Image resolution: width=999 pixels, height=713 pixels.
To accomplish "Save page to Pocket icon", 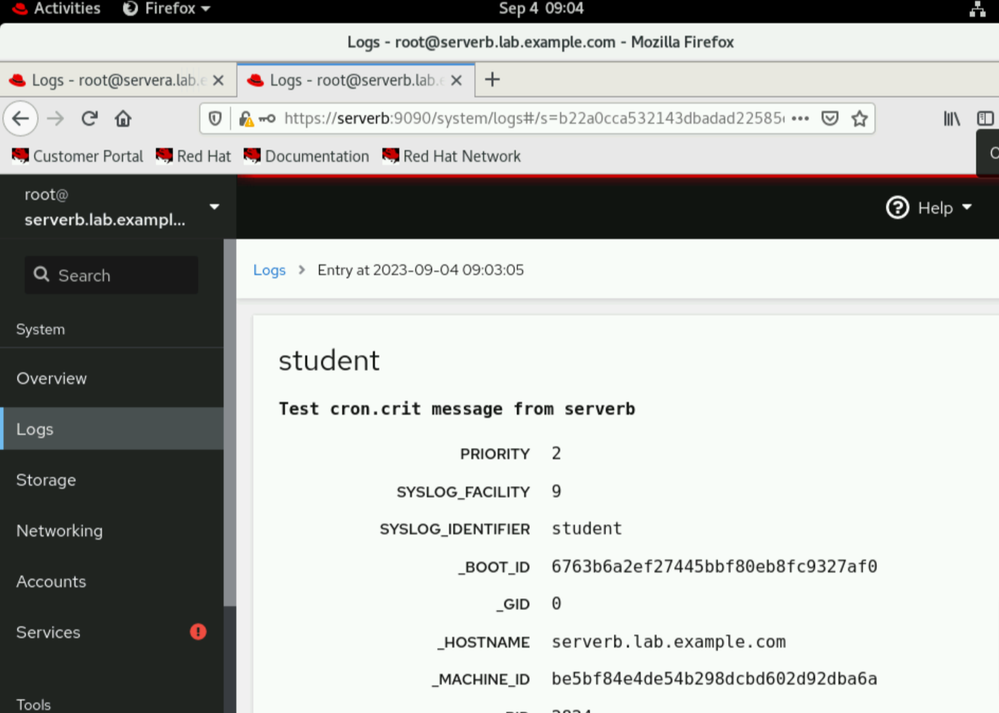I will point(829,118).
